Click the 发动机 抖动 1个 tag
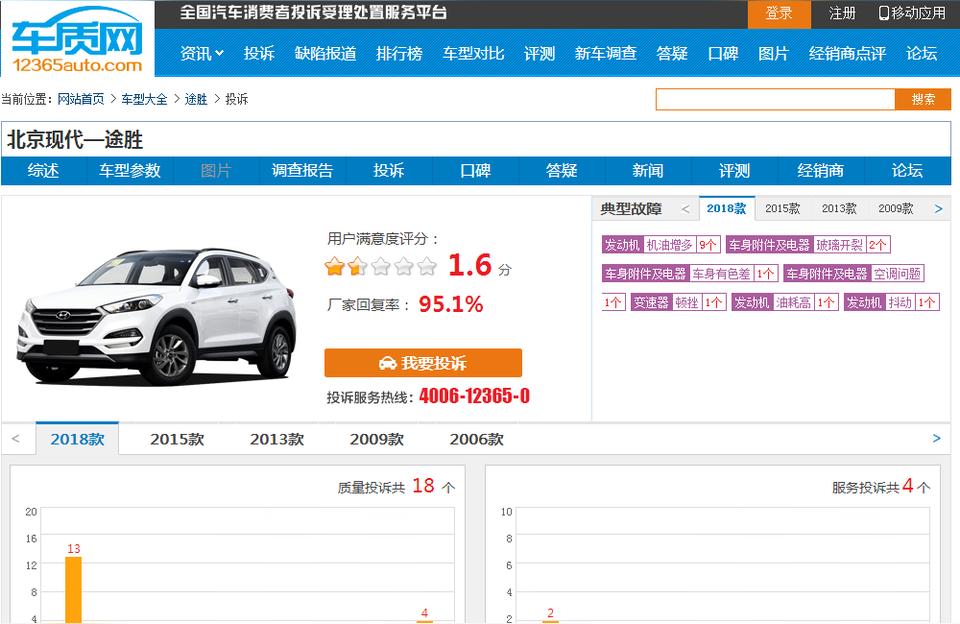The width and height of the screenshot is (960, 624). point(891,302)
